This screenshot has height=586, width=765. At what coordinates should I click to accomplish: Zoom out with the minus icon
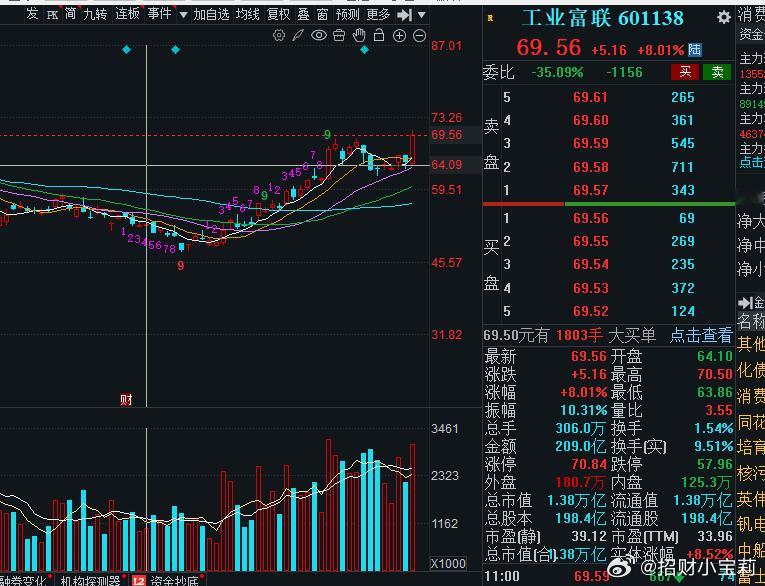(420, 35)
